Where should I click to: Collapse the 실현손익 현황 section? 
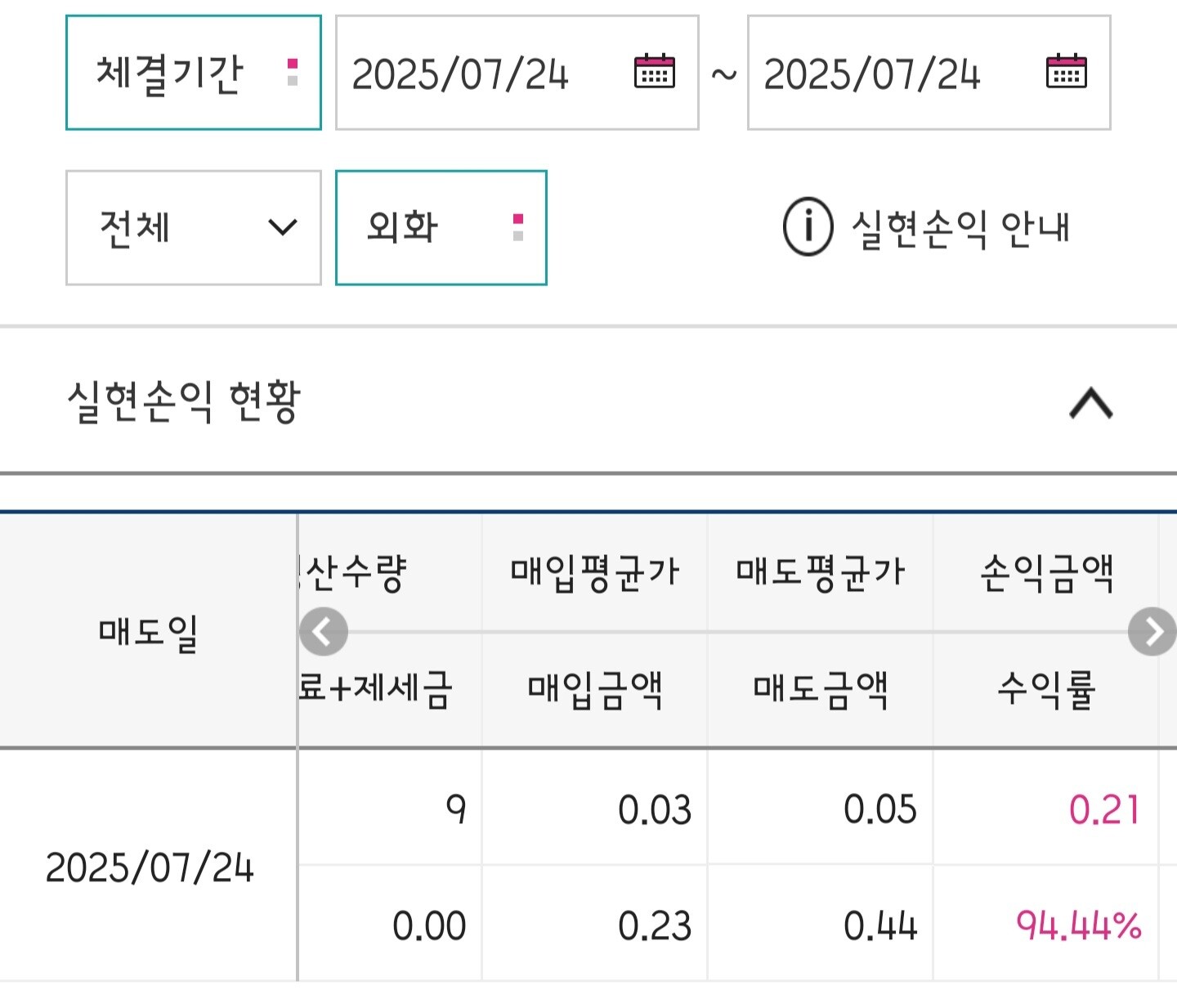click(1090, 403)
